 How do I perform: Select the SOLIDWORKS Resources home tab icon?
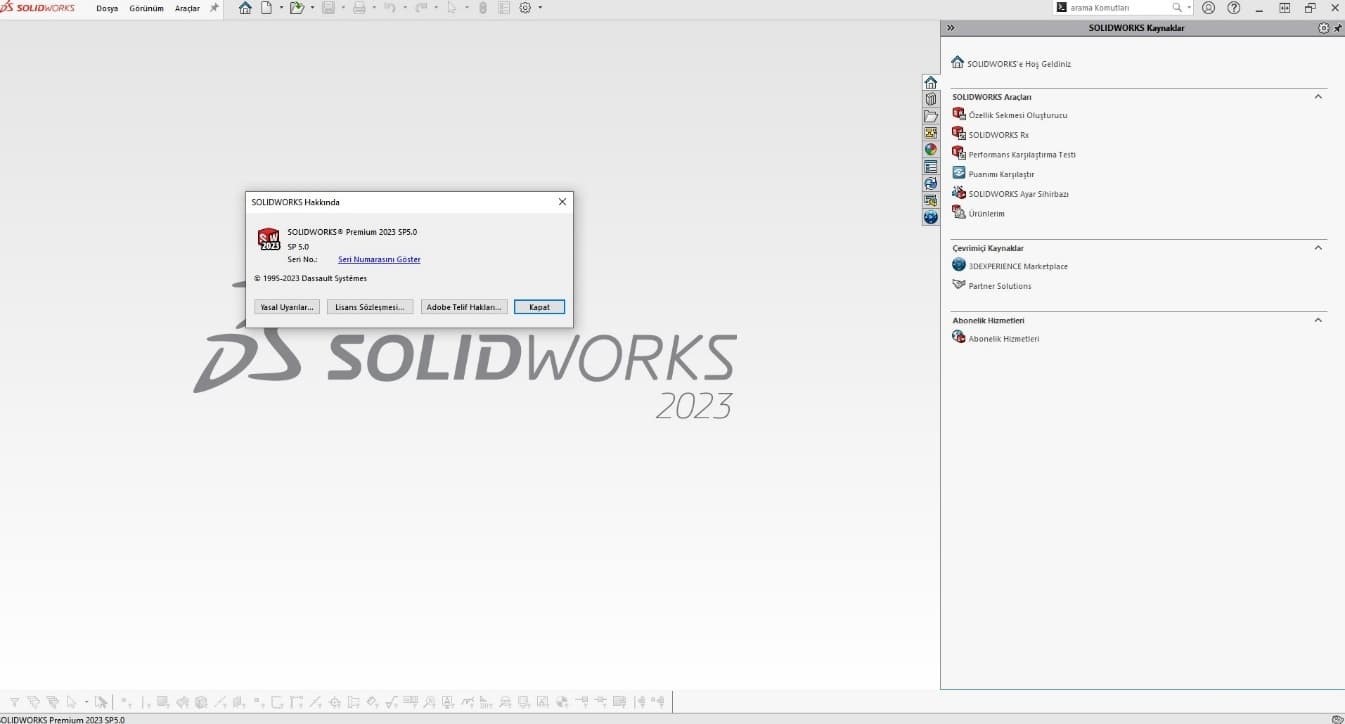tap(931, 82)
